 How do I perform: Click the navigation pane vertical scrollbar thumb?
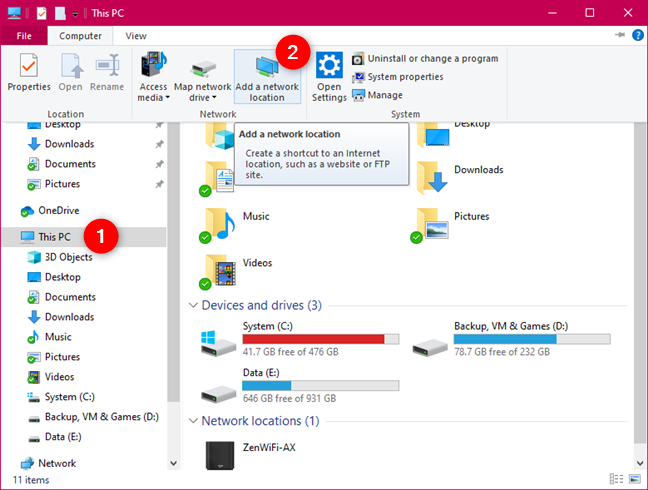[174, 262]
